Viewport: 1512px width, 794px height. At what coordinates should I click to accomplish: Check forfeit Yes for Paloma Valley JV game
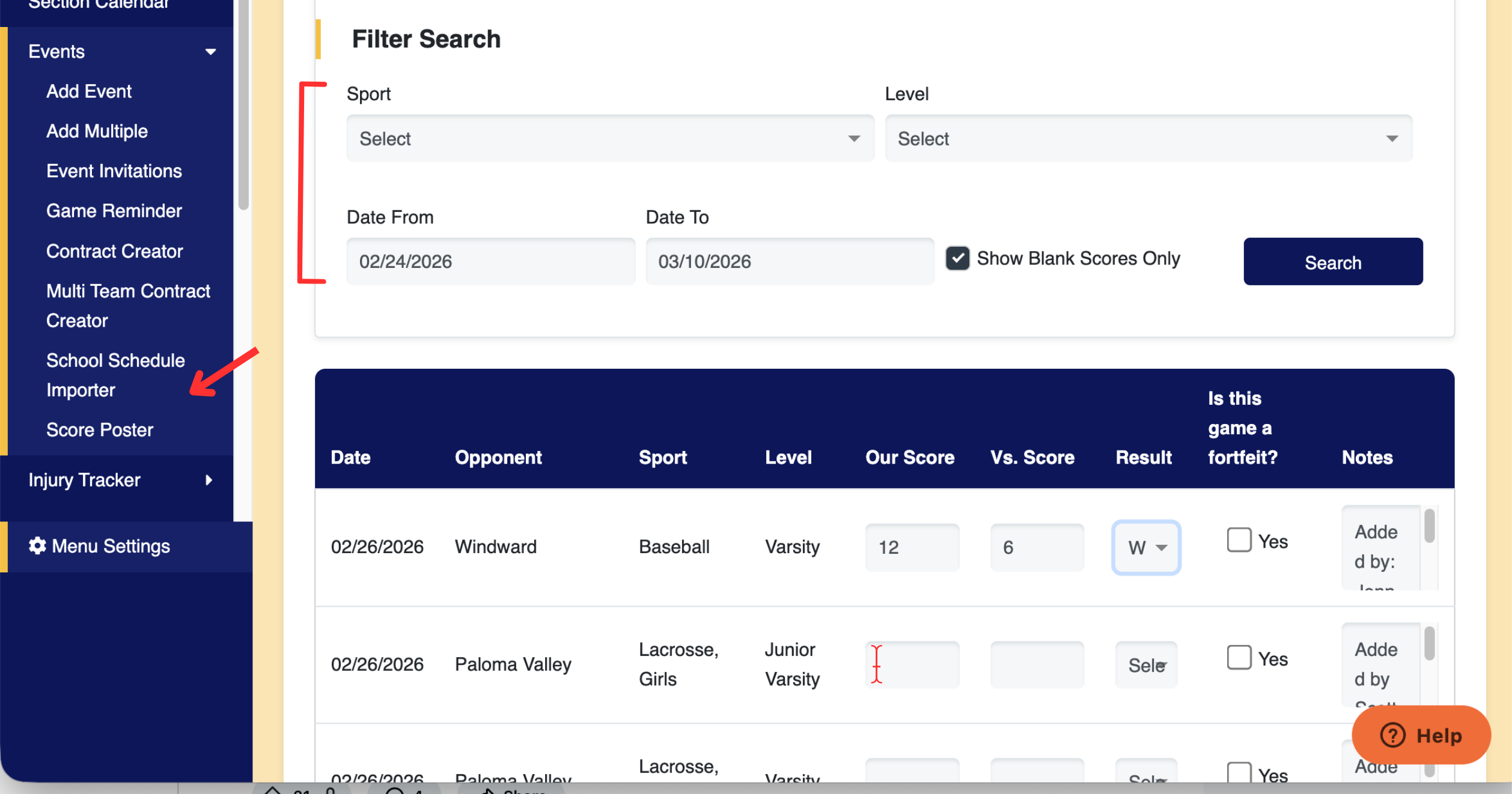[1239, 658]
